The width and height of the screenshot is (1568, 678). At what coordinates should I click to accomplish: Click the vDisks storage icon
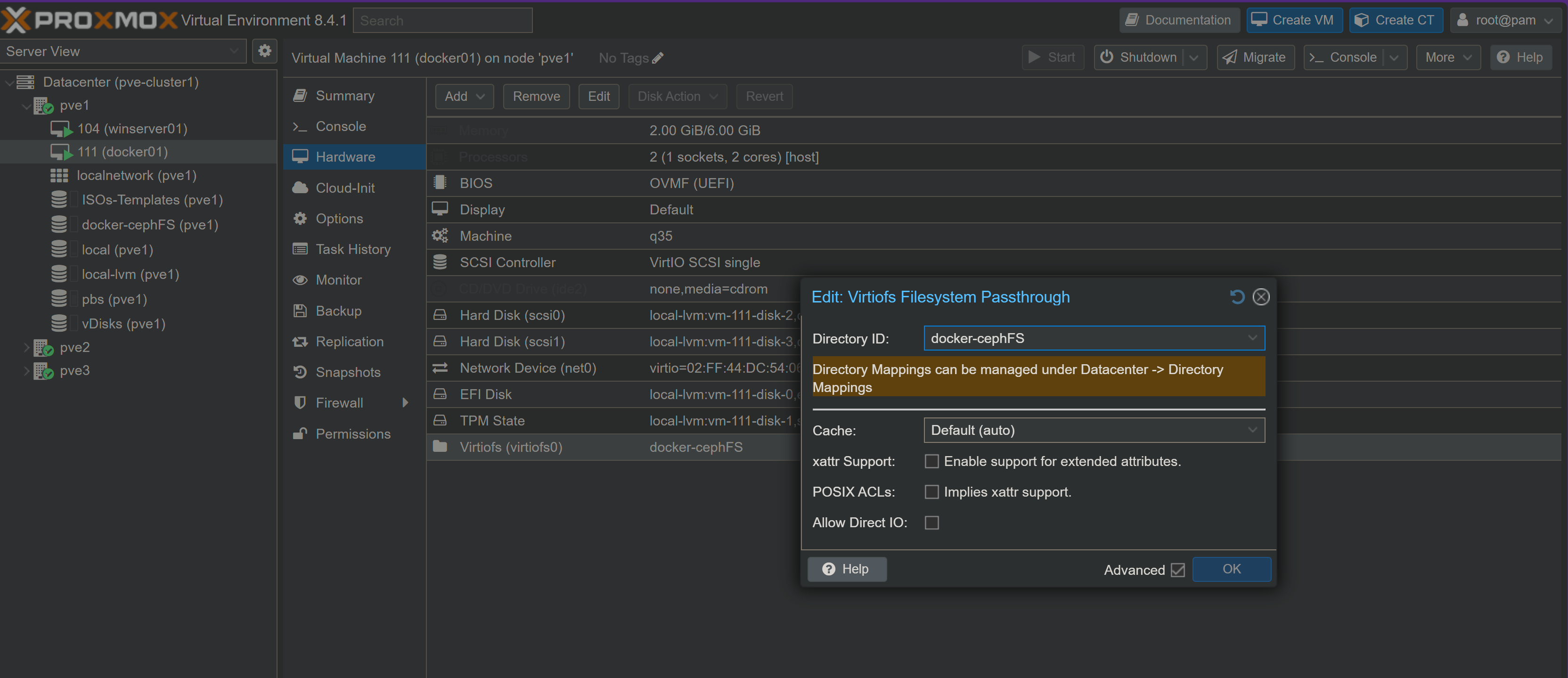59,323
